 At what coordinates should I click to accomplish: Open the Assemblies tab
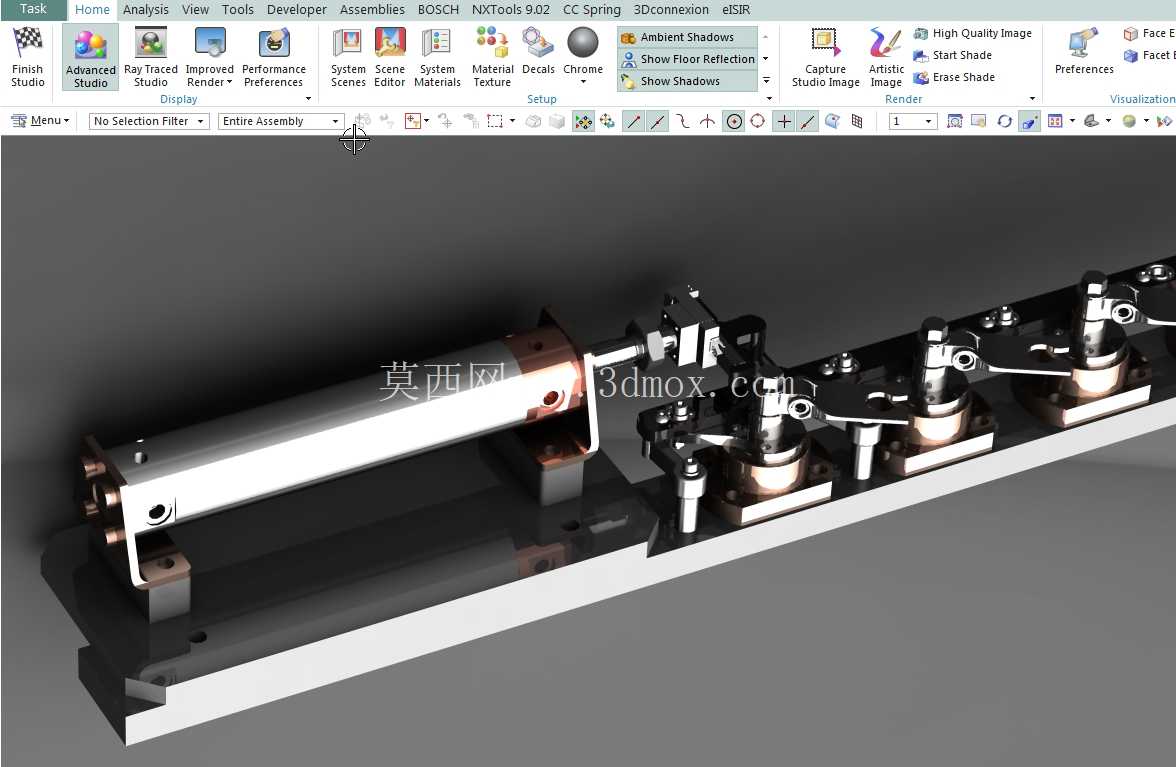(372, 10)
